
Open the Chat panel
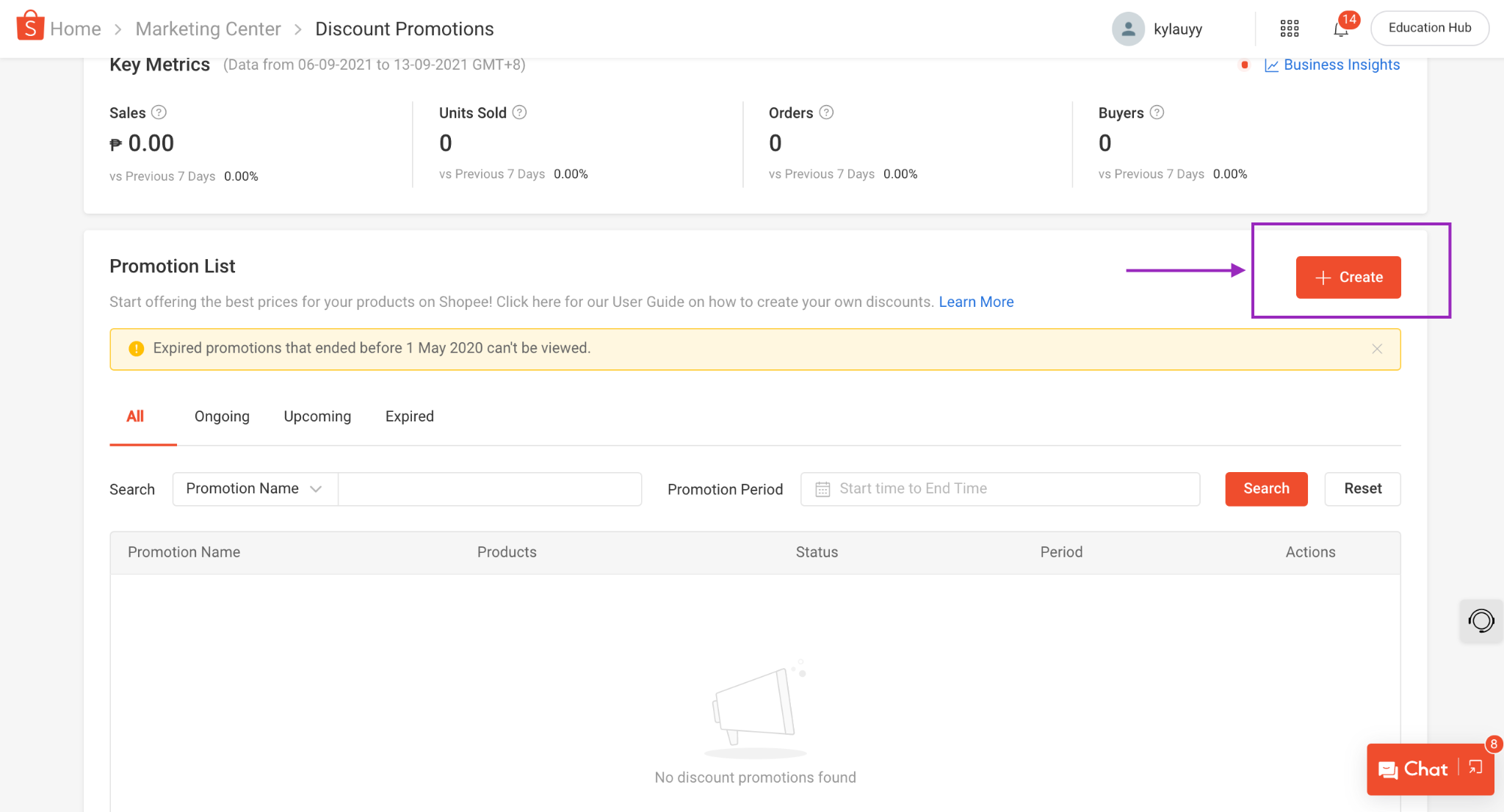click(x=1413, y=769)
